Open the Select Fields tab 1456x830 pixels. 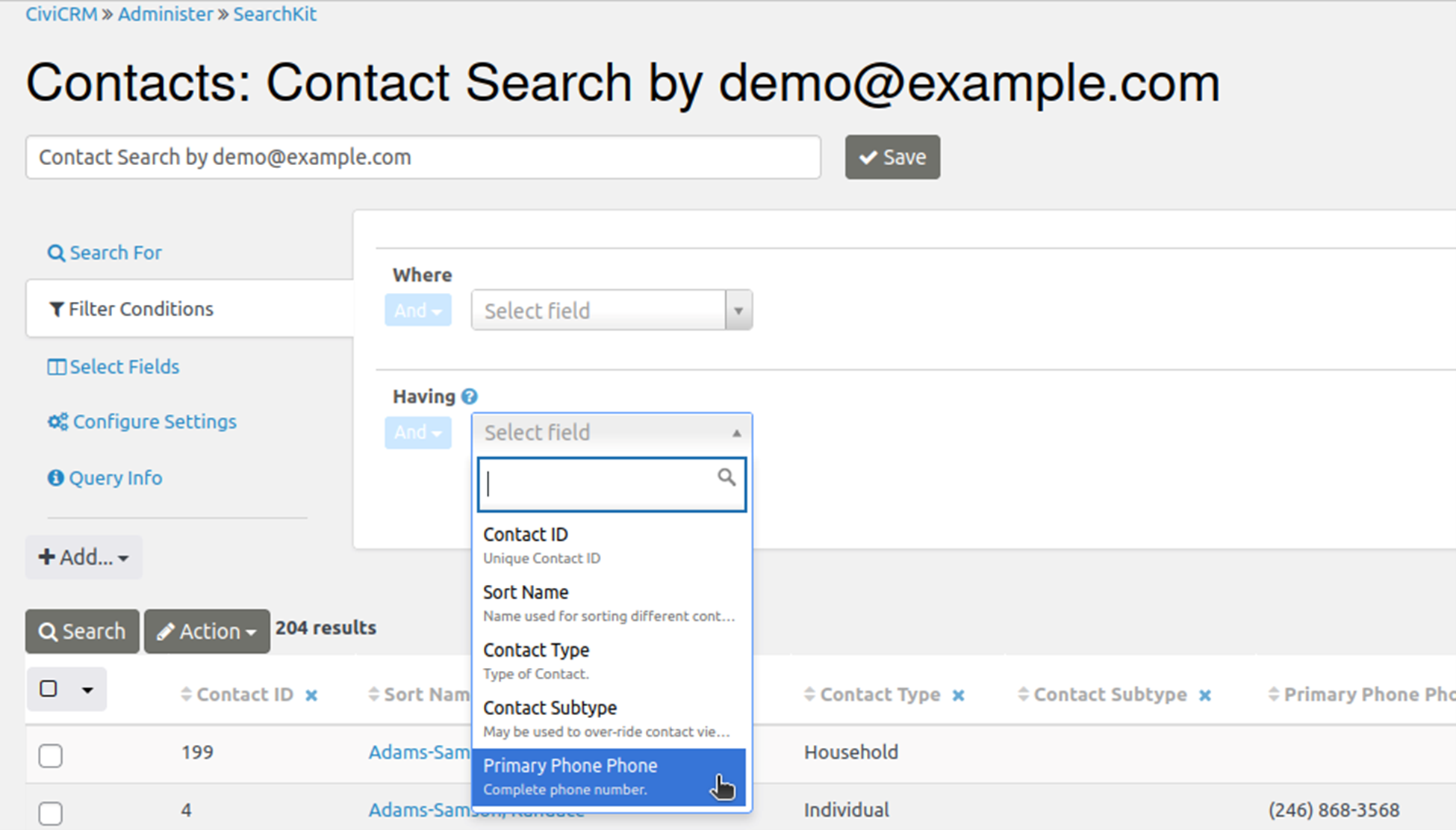coord(113,367)
